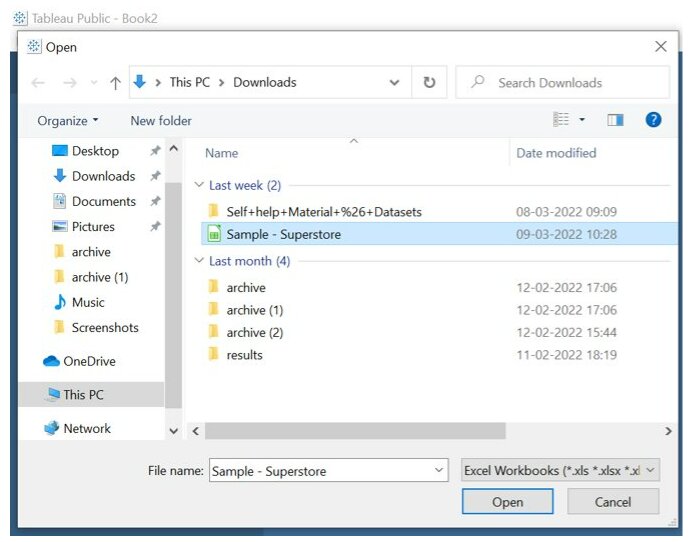Click the 09-03-2022 10:28 date cell

point(566,234)
